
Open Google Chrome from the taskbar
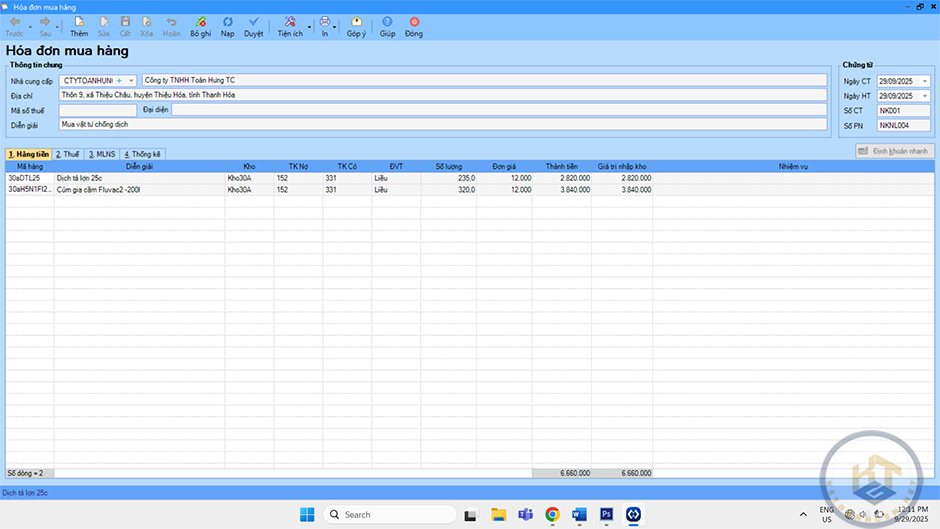[x=552, y=514]
